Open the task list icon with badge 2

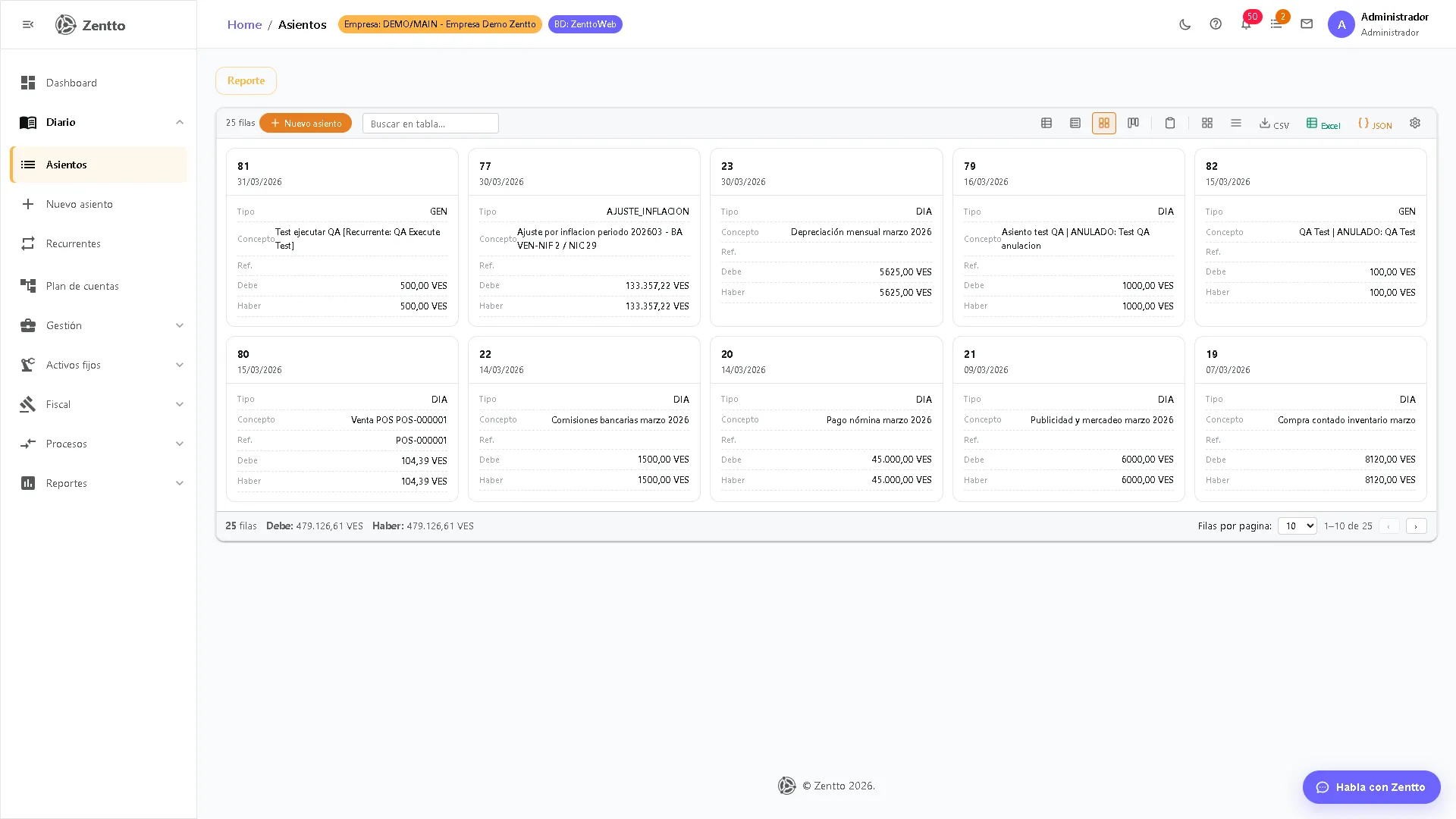pyautogui.click(x=1276, y=24)
